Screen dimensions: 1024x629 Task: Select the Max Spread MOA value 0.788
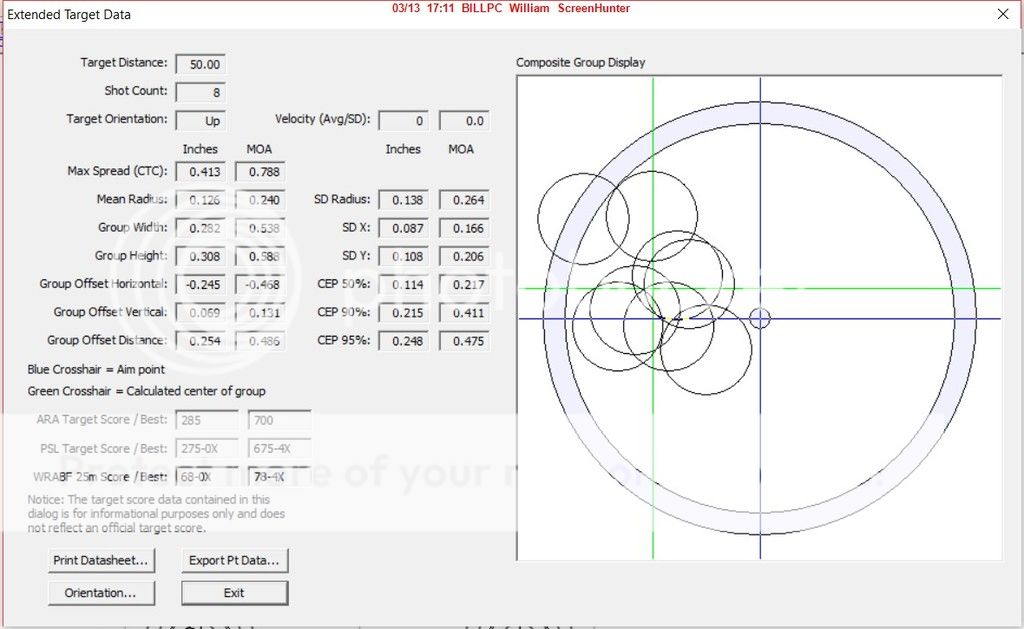(259, 172)
